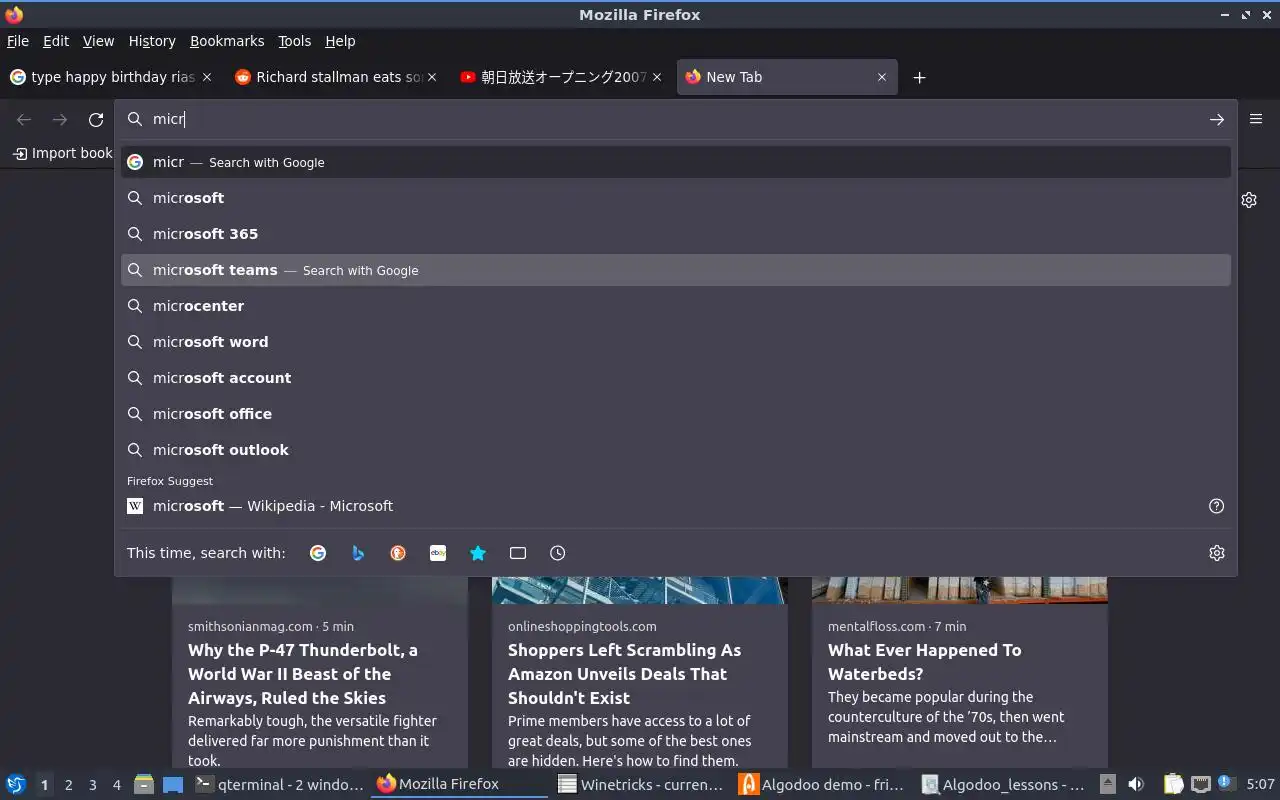The width and height of the screenshot is (1280, 800).
Task: Open 'What Ever Happened To Waterbeds?' article
Action: pyautogui.click(x=925, y=662)
